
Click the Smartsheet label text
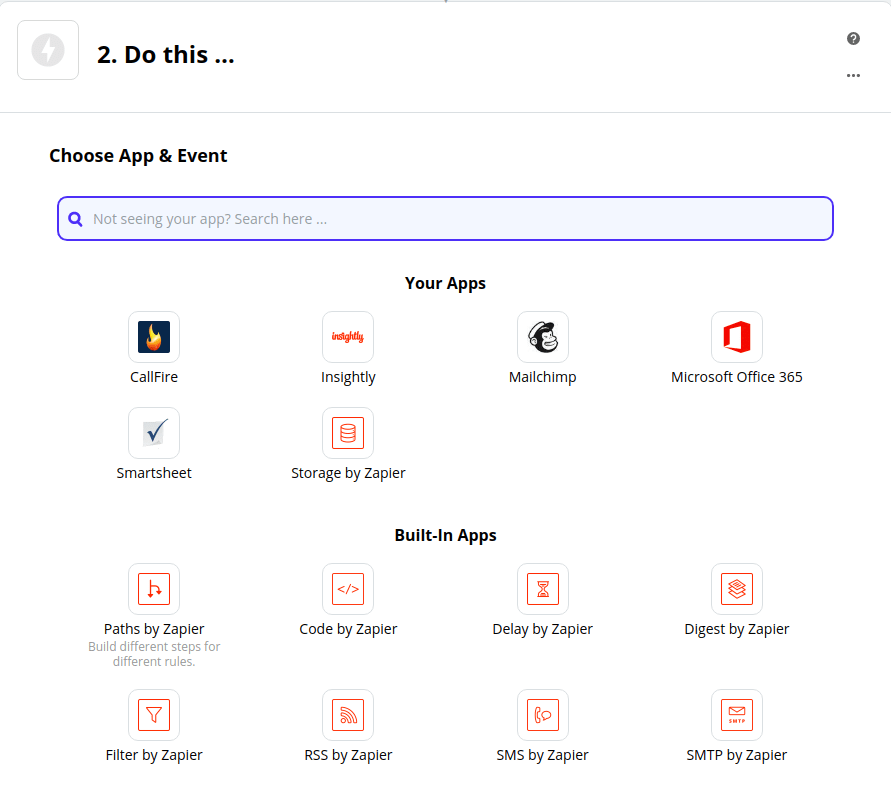(154, 473)
